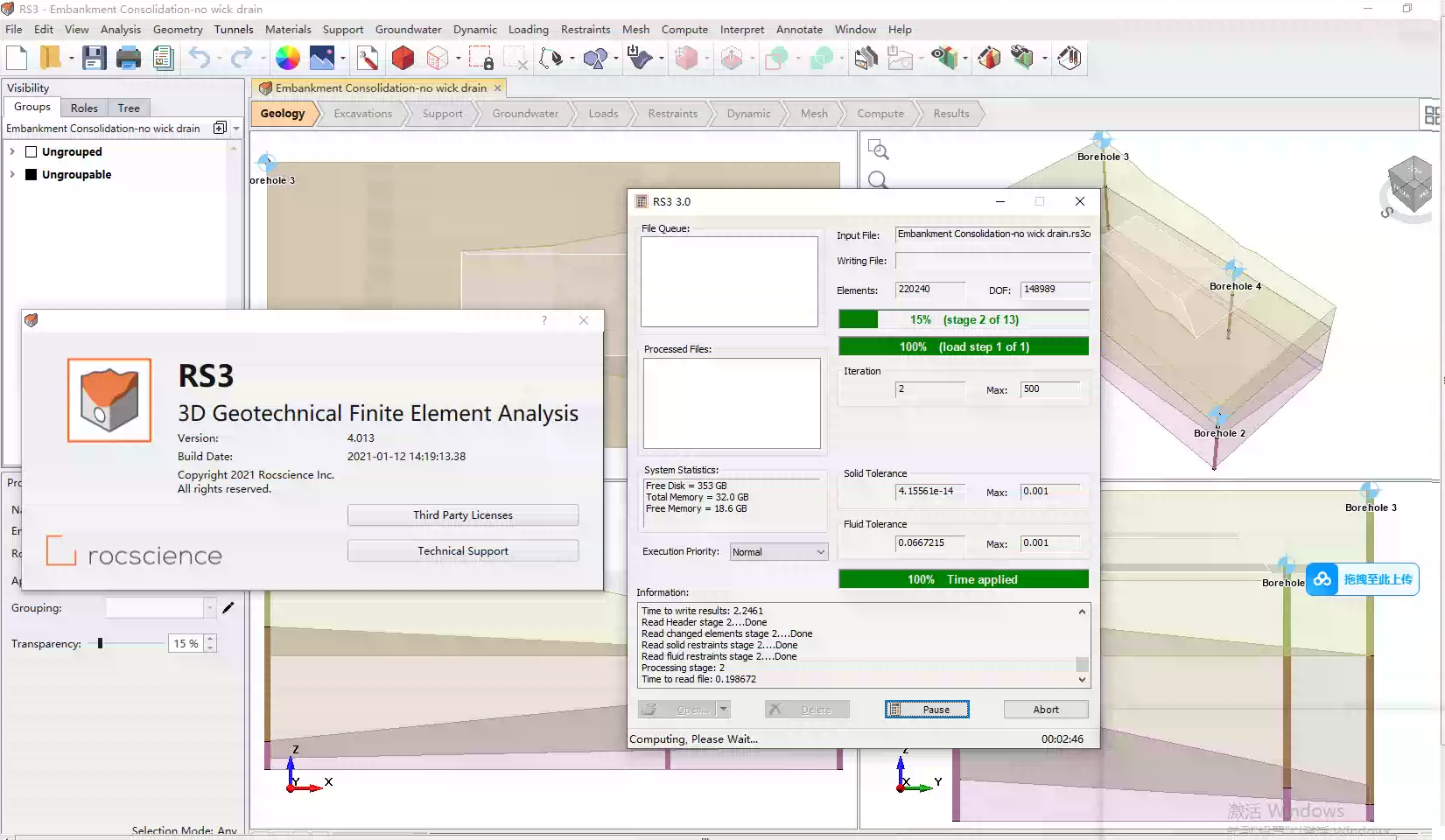Viewport: 1445px width, 840px height.
Task: Open dropdown arrow beside the image export icon
Action: [x=342, y=59]
